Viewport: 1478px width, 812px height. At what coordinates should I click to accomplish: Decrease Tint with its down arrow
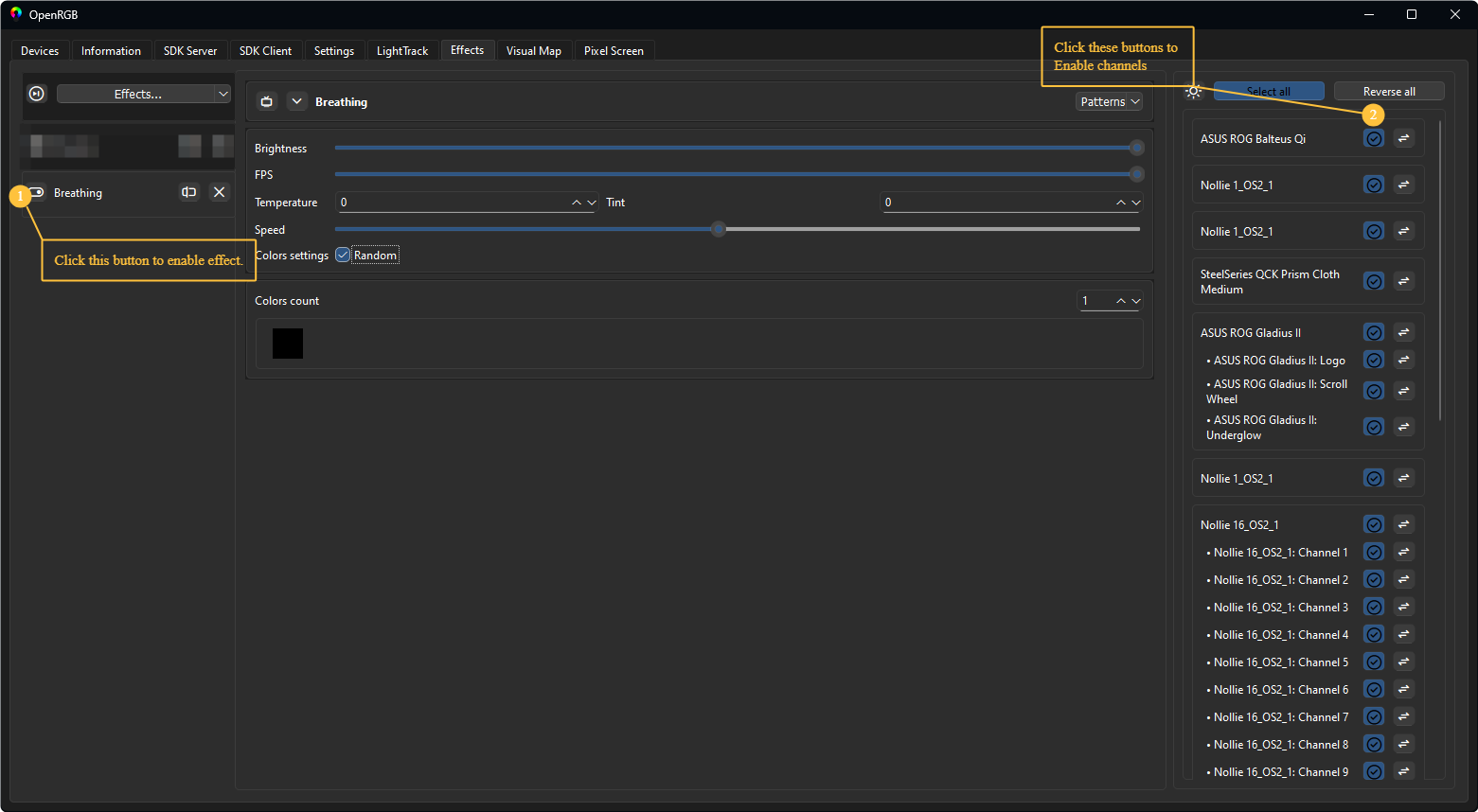(1136, 203)
